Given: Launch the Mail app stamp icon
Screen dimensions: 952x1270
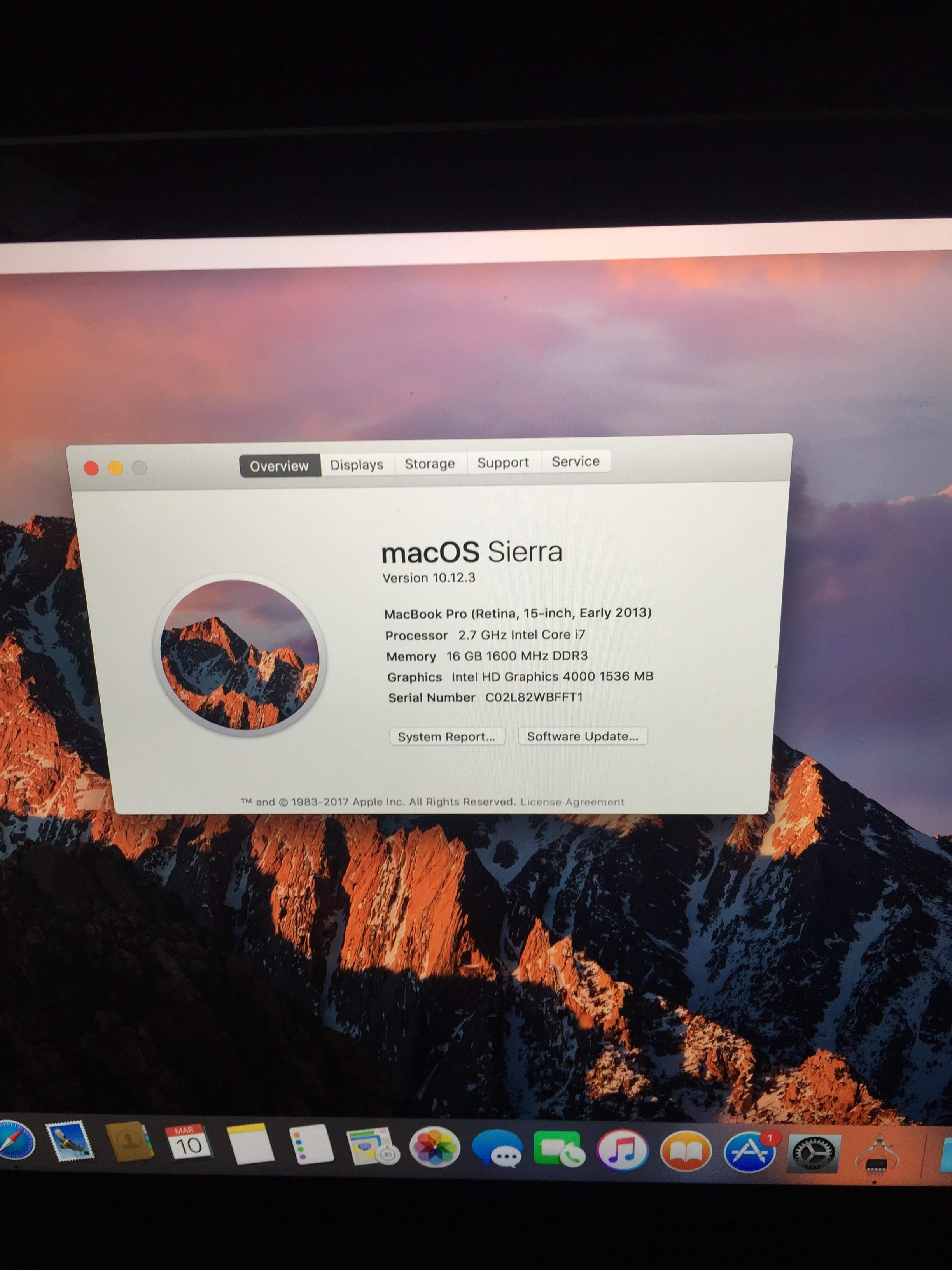Looking at the screenshot, I should pyautogui.click(x=70, y=1141).
